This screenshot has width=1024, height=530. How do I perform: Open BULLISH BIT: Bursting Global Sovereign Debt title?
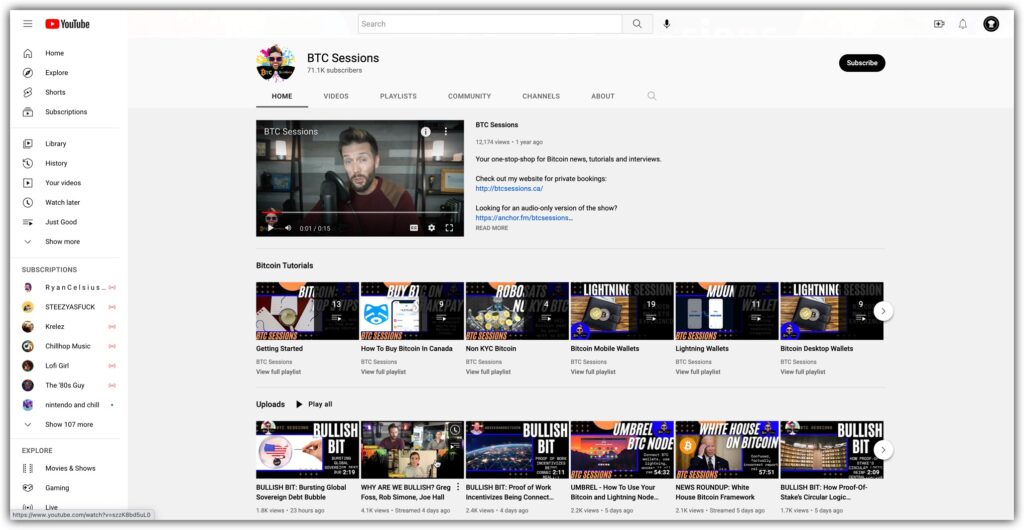pos(302,492)
